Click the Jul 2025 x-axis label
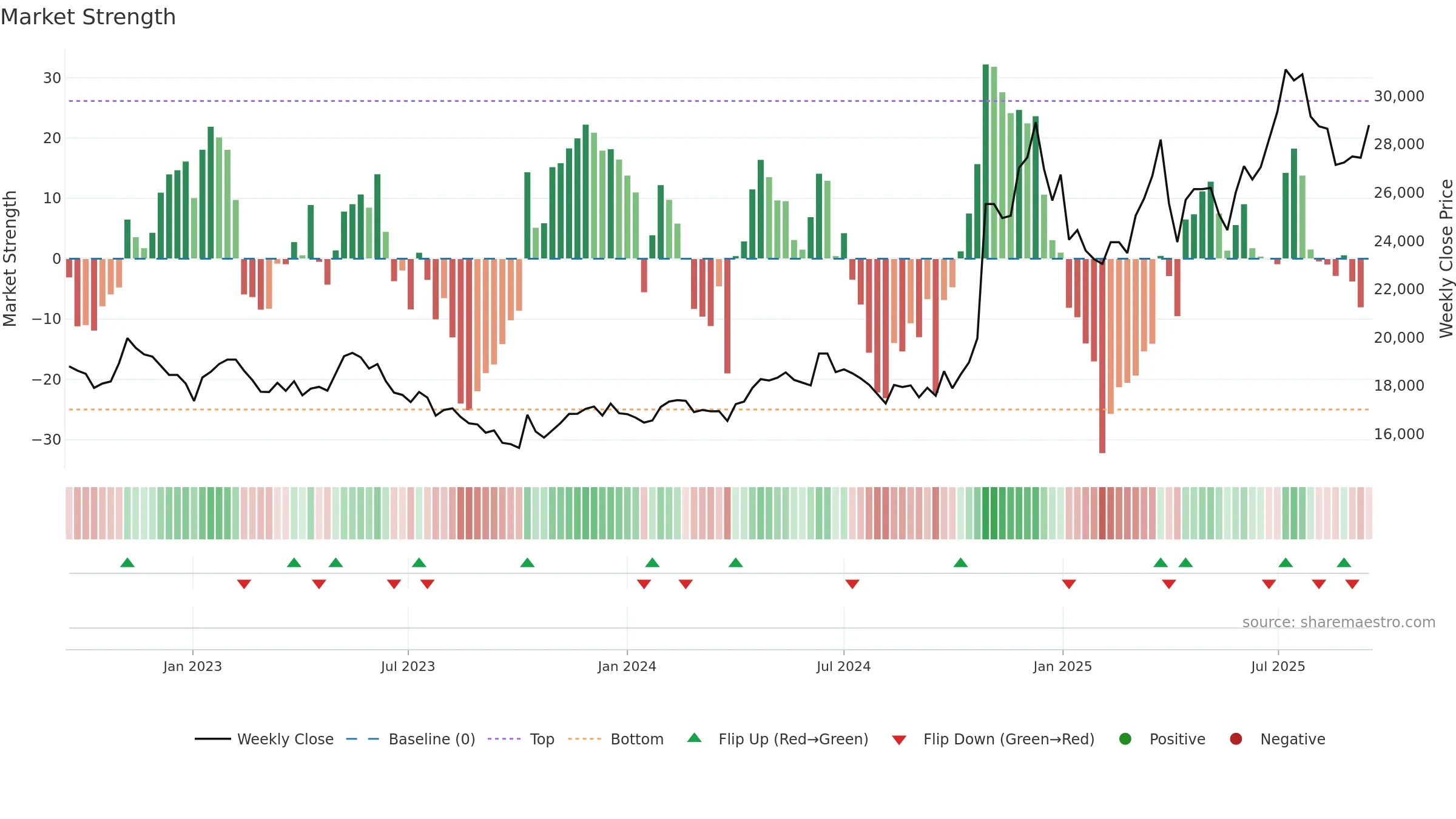The image size is (1456, 819). [x=1278, y=666]
